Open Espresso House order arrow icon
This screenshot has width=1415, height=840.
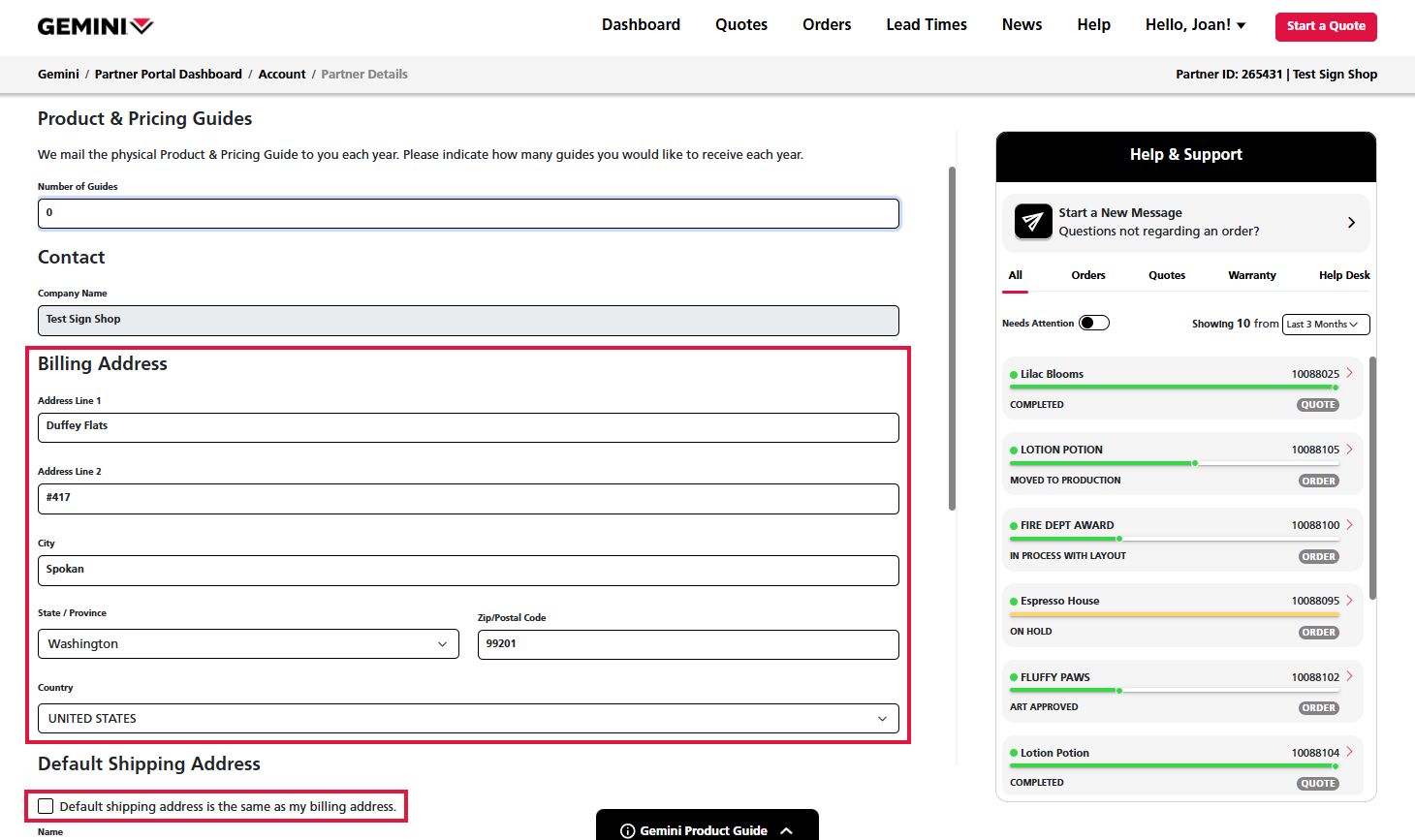(1349, 600)
